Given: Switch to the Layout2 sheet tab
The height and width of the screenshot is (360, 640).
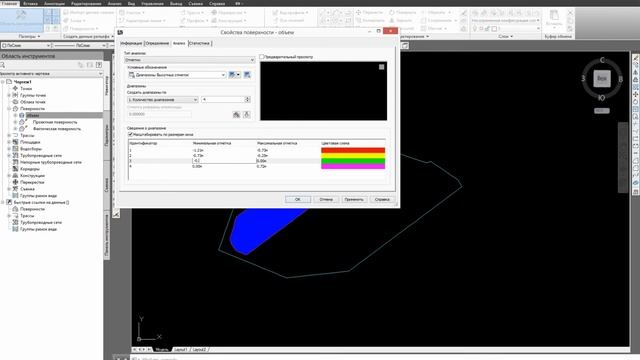Looking at the screenshot, I should click(199, 350).
